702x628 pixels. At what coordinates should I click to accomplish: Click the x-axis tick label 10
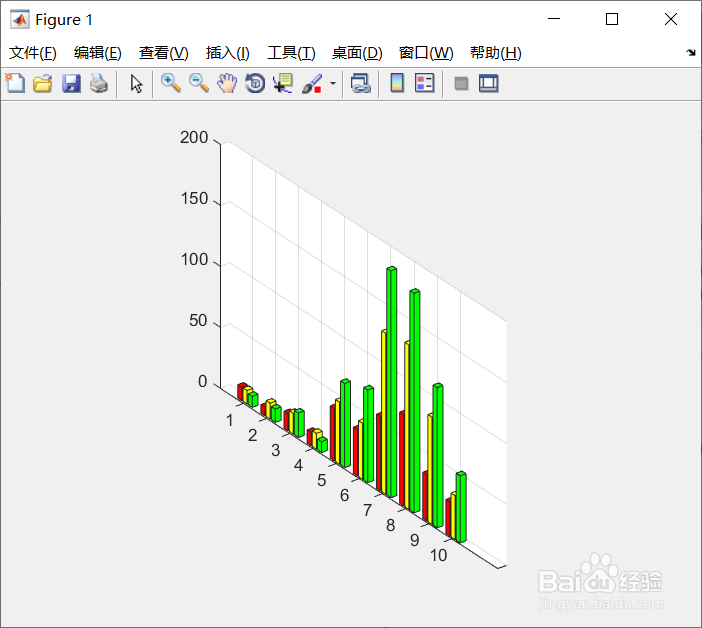pos(438,555)
